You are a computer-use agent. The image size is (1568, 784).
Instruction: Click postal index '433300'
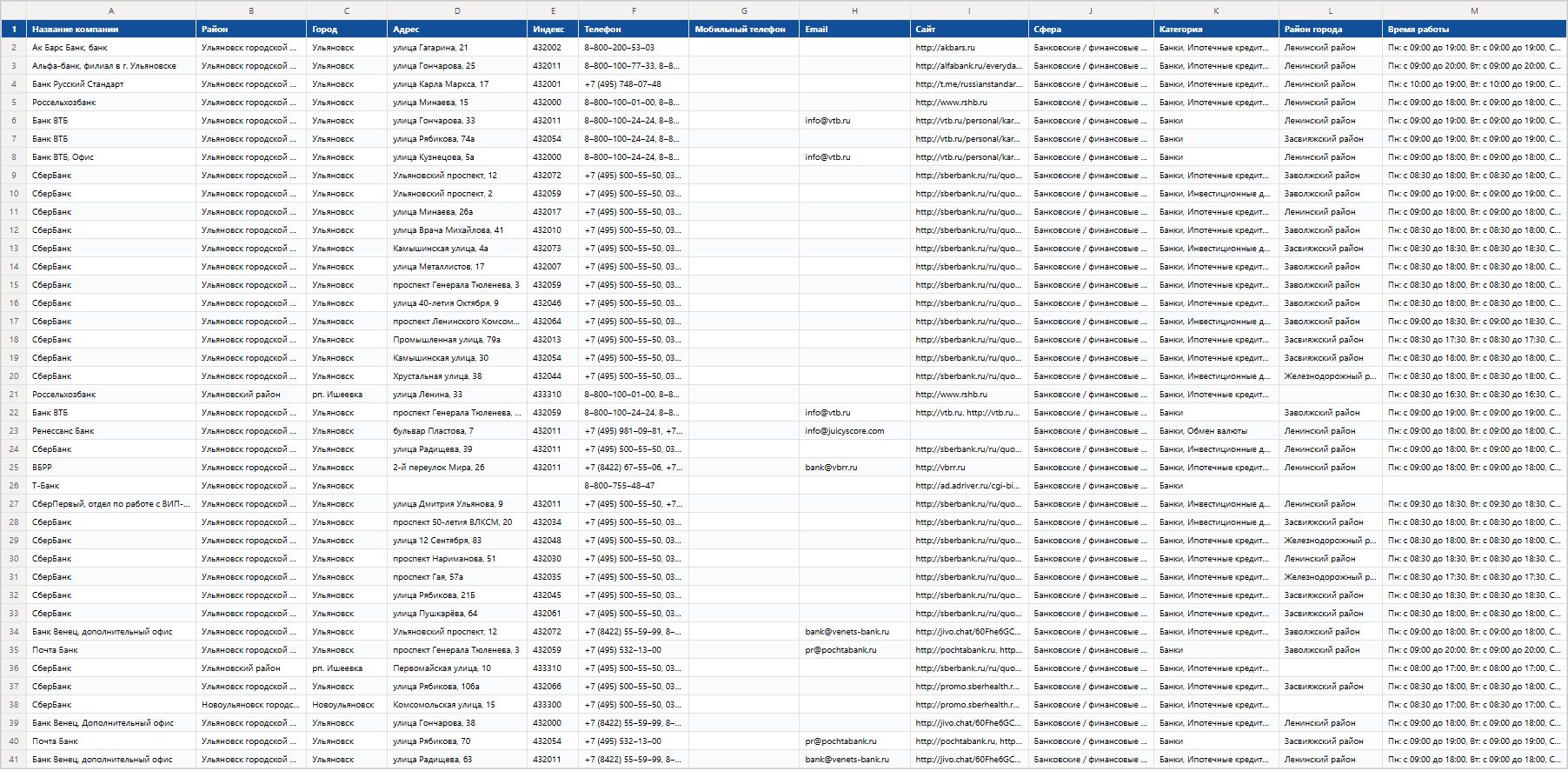point(553,705)
